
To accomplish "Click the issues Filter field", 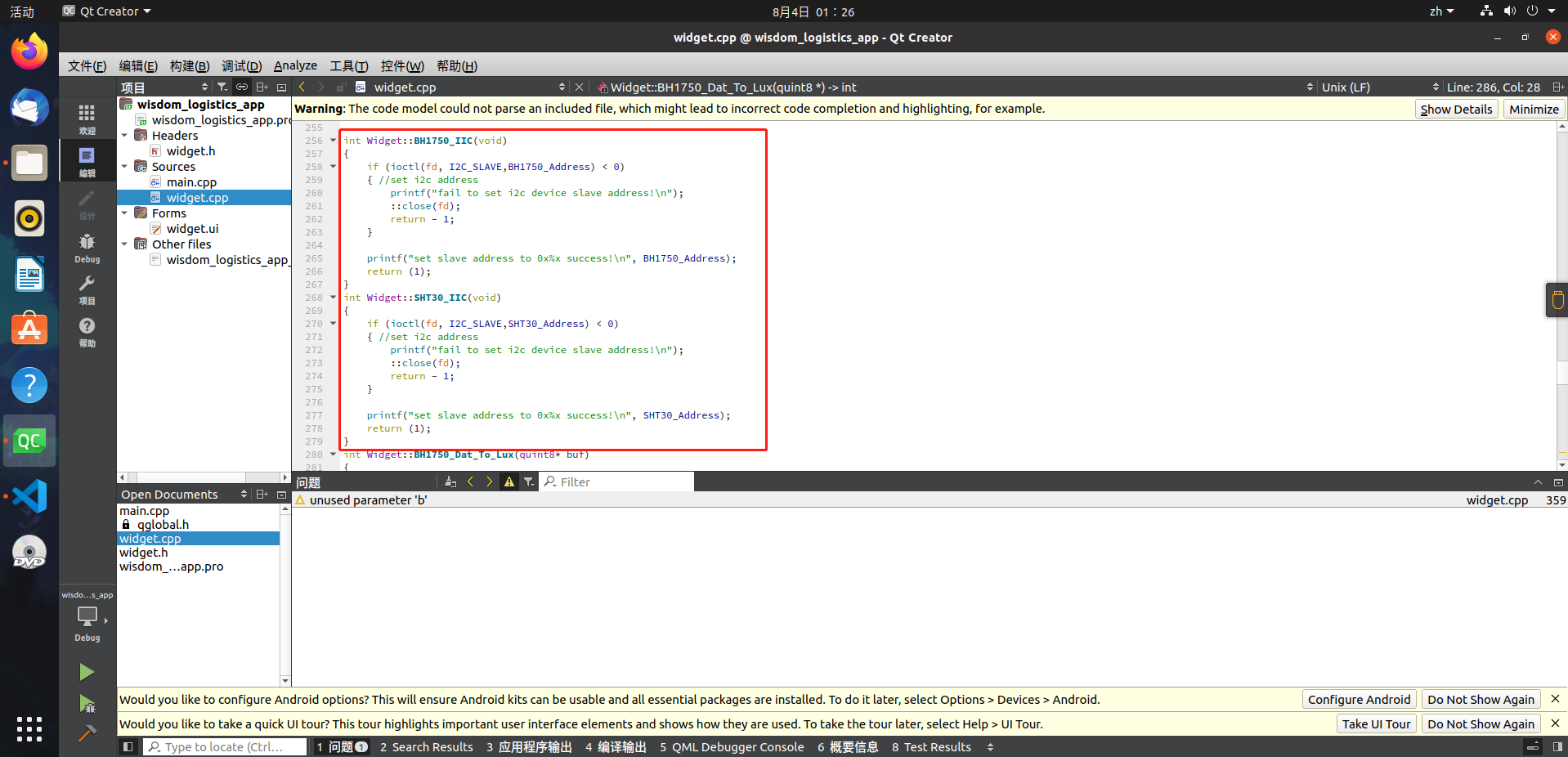I will click(x=617, y=482).
